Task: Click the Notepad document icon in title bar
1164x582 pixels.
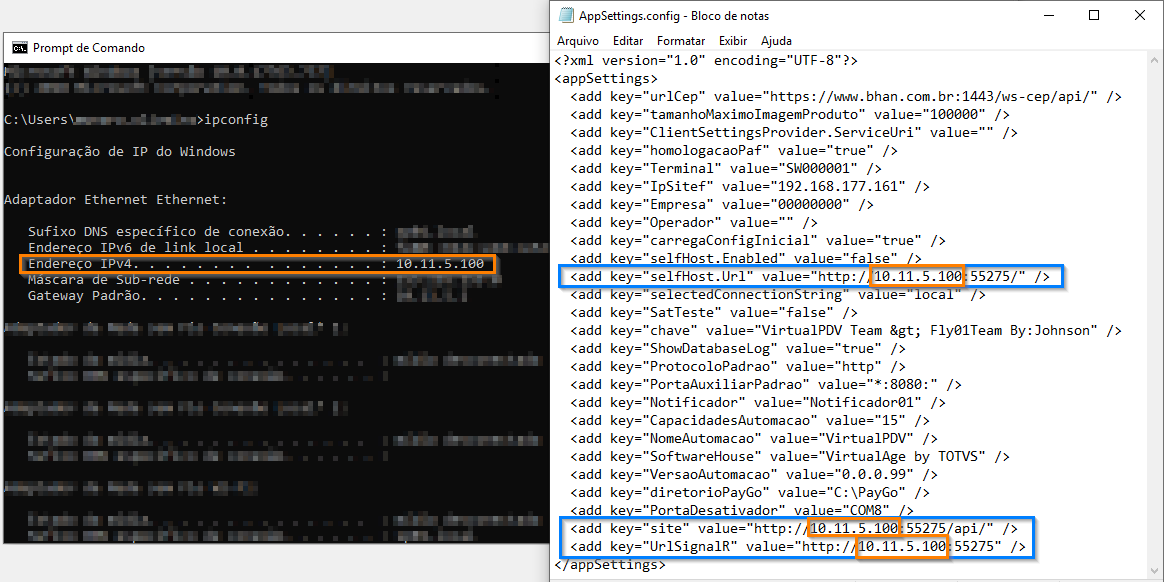Action: click(x=566, y=15)
